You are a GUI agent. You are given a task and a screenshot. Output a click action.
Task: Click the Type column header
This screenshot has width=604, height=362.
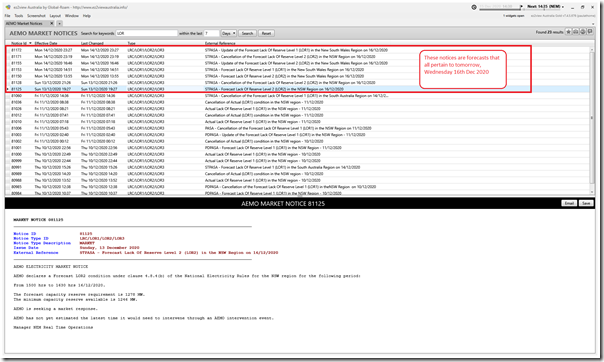point(131,43)
